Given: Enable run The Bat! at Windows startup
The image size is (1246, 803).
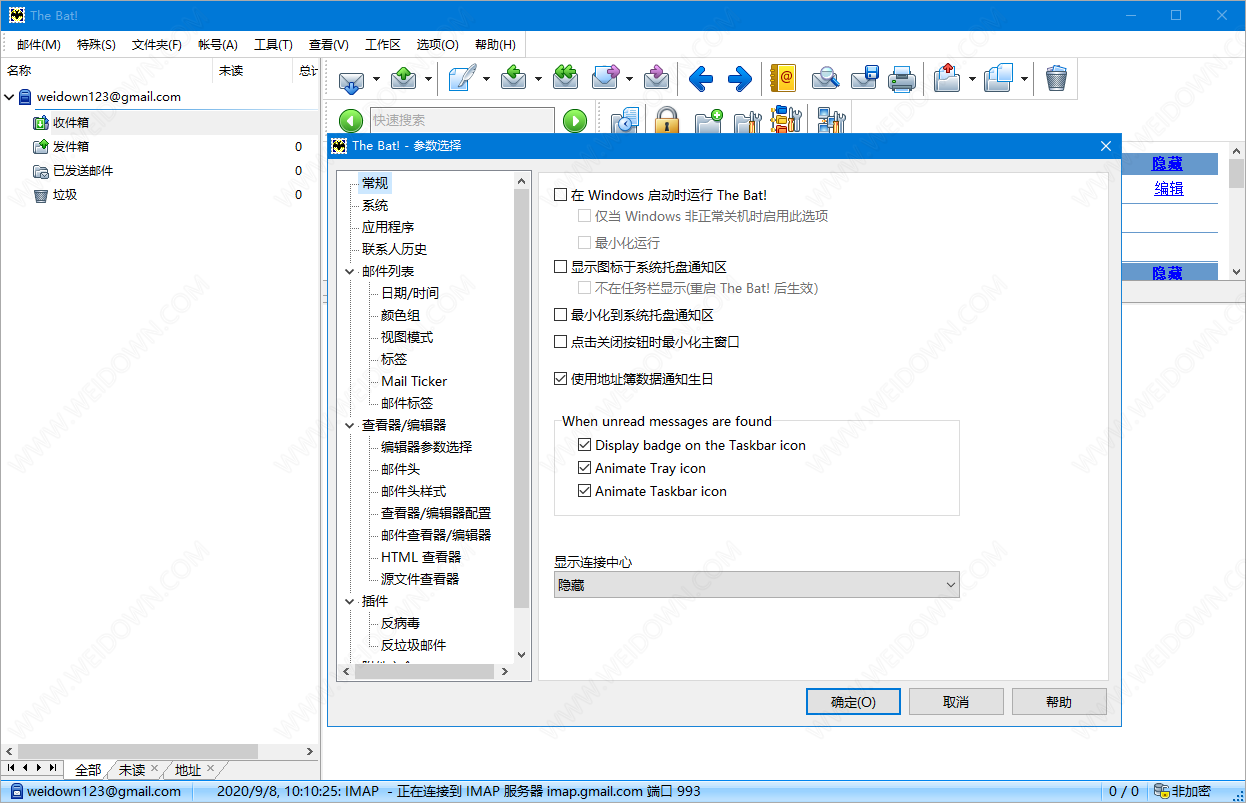Looking at the screenshot, I should pos(561,195).
